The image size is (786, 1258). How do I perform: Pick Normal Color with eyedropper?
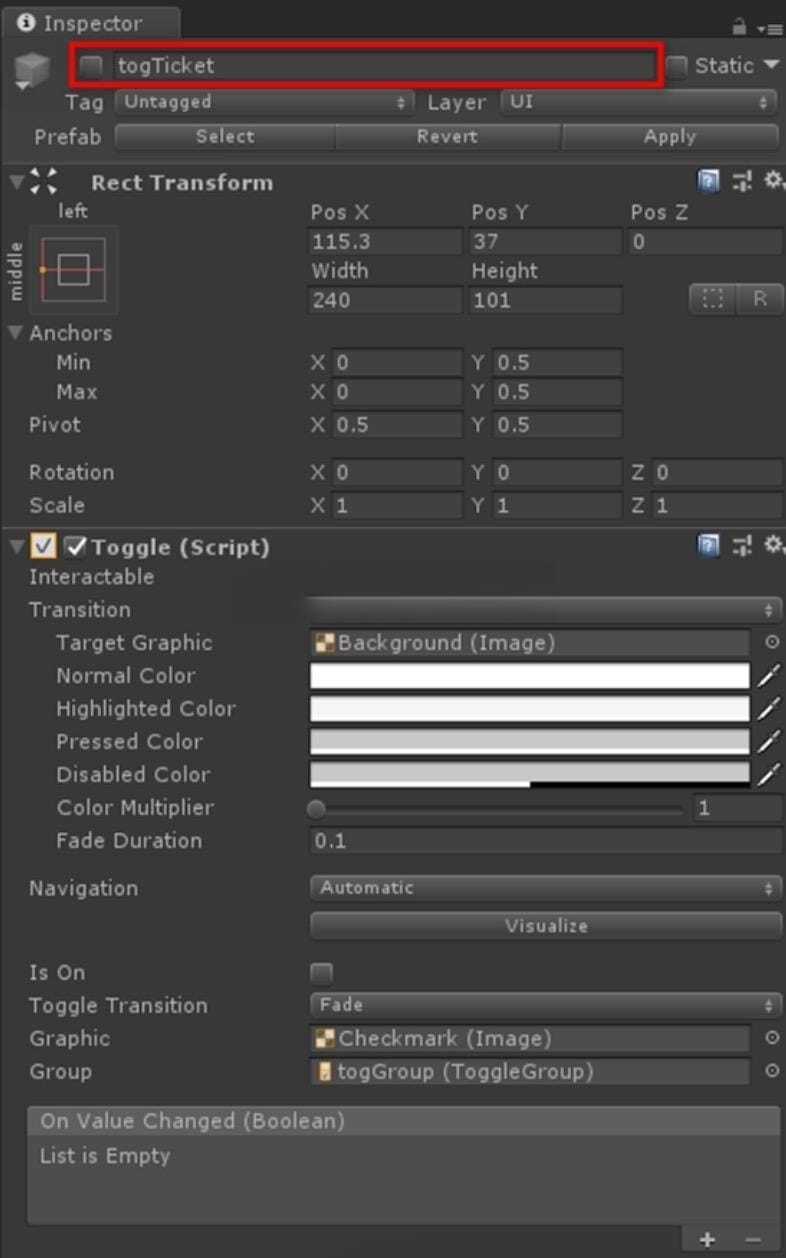pos(767,676)
